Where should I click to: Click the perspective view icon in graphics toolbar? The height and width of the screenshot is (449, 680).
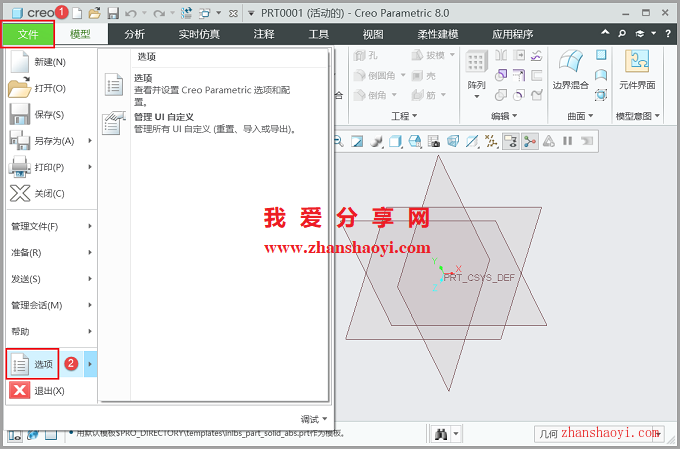point(453,141)
